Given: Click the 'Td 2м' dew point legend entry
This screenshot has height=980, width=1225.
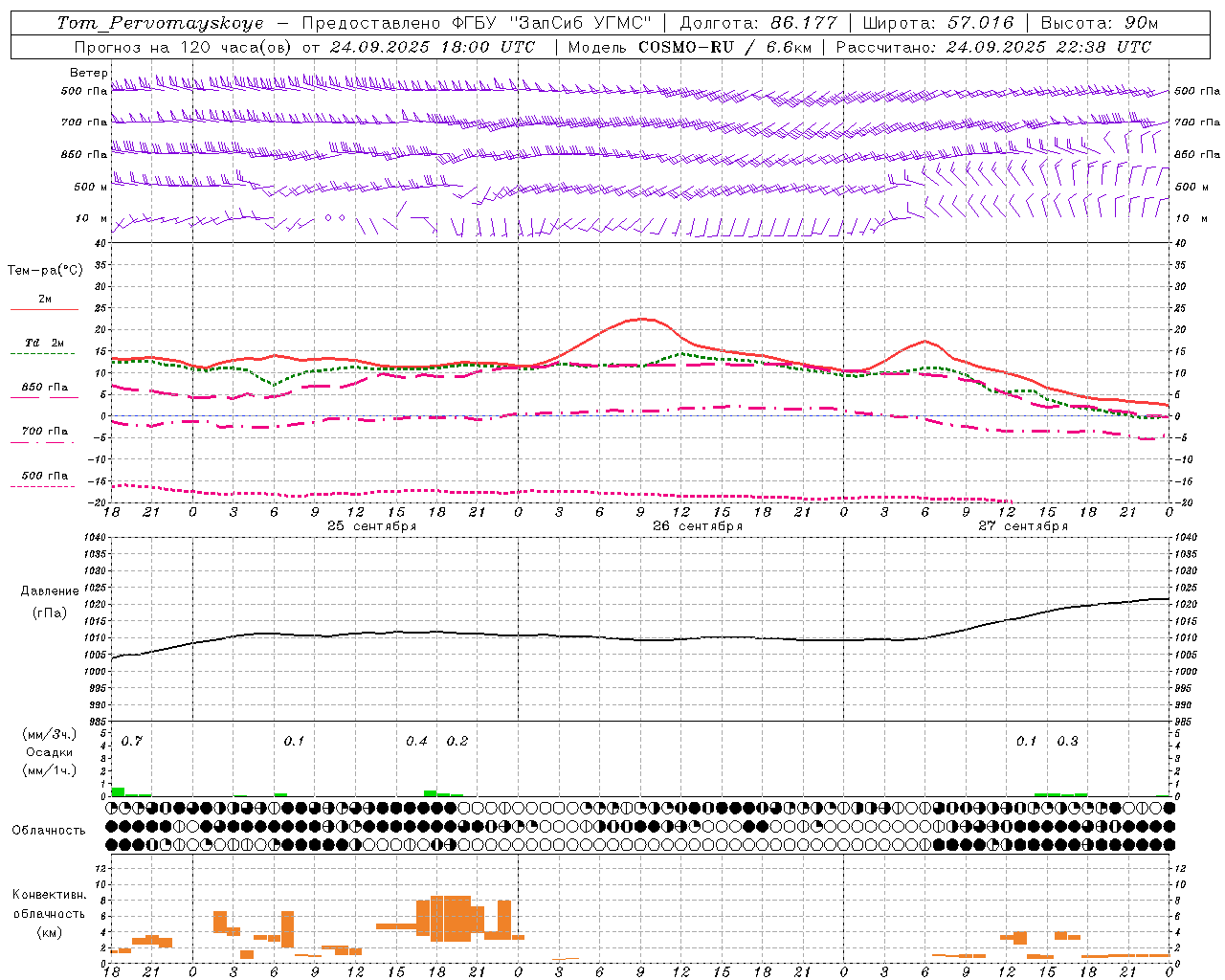Looking at the screenshot, I should 44,343.
